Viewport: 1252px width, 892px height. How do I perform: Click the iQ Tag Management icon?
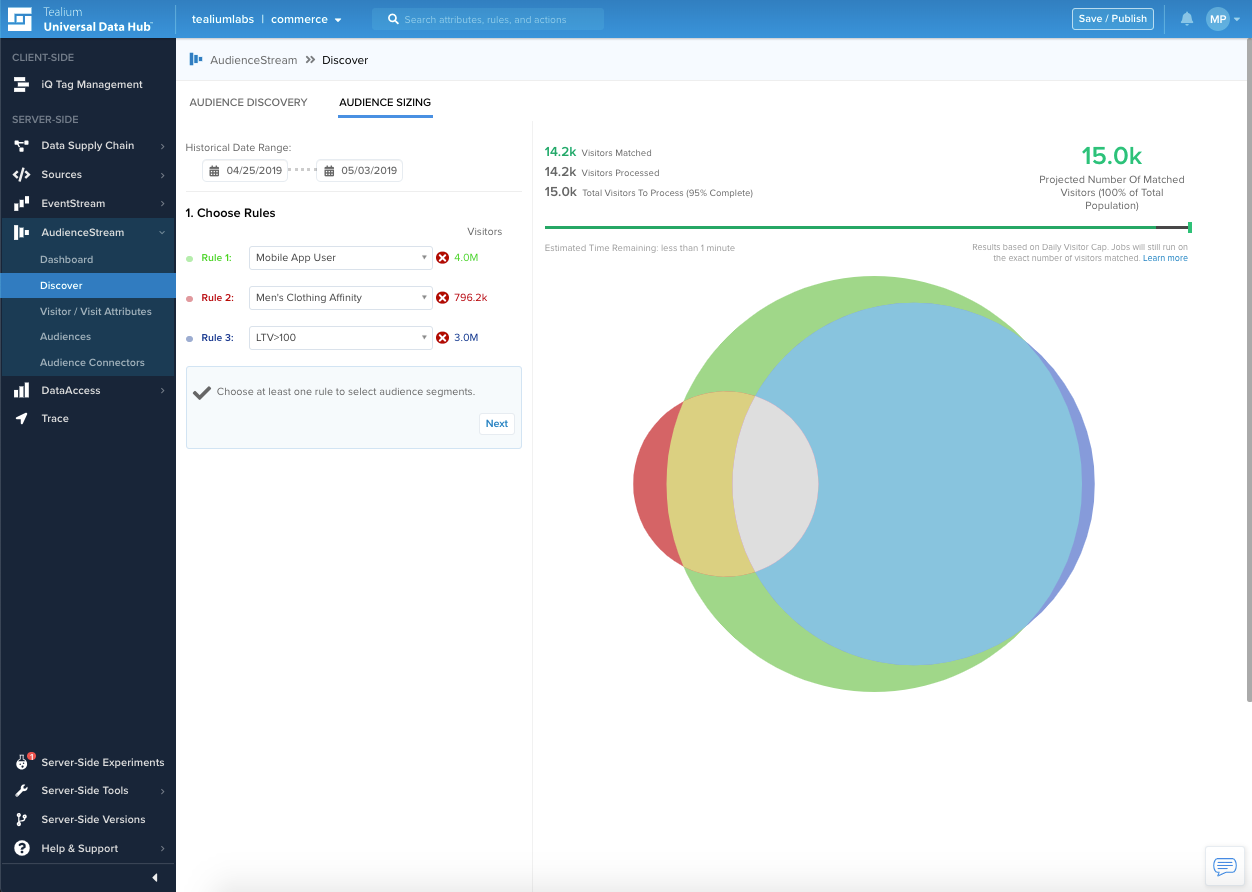(21, 85)
